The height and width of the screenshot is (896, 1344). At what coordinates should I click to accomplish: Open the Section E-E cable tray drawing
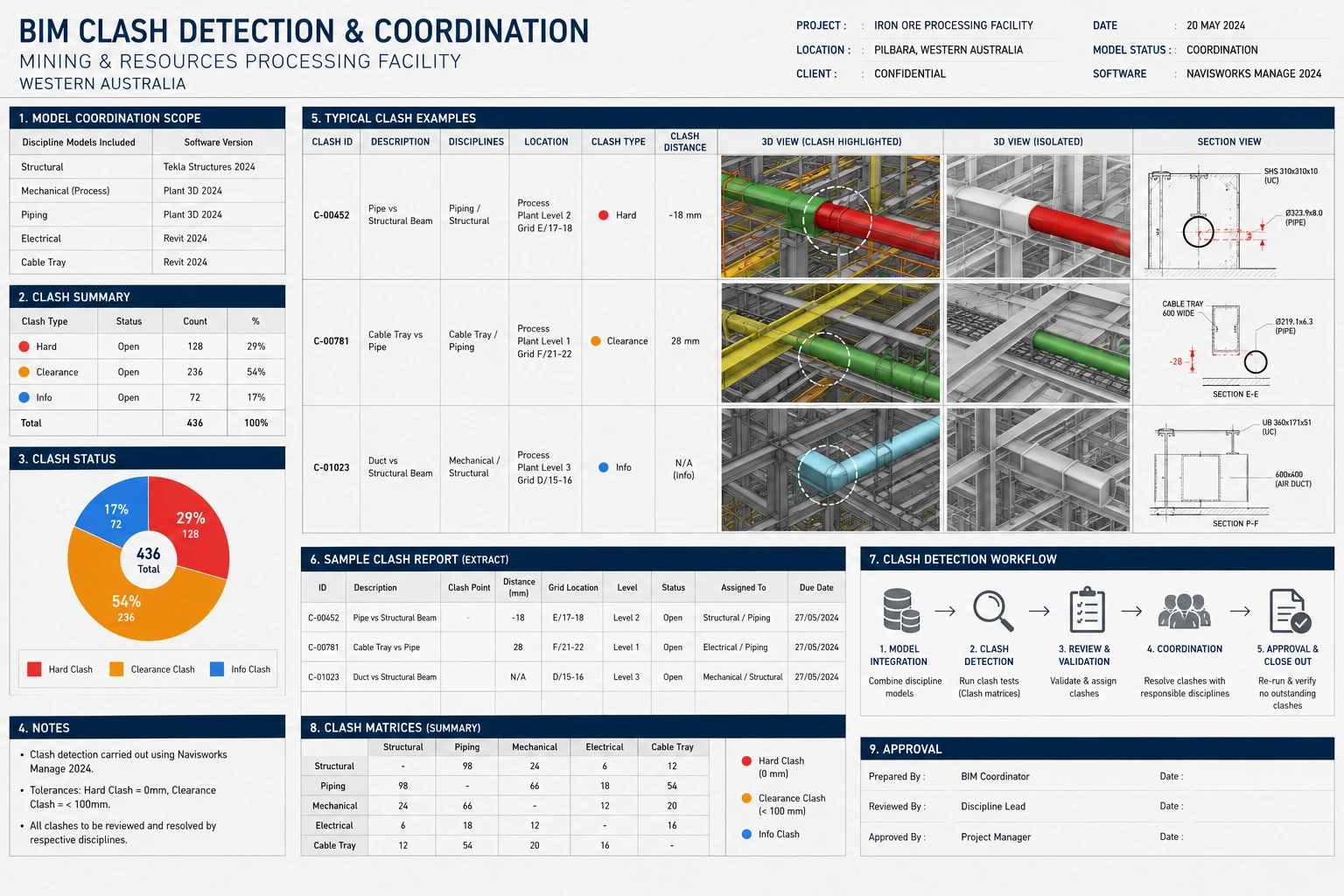1234,346
